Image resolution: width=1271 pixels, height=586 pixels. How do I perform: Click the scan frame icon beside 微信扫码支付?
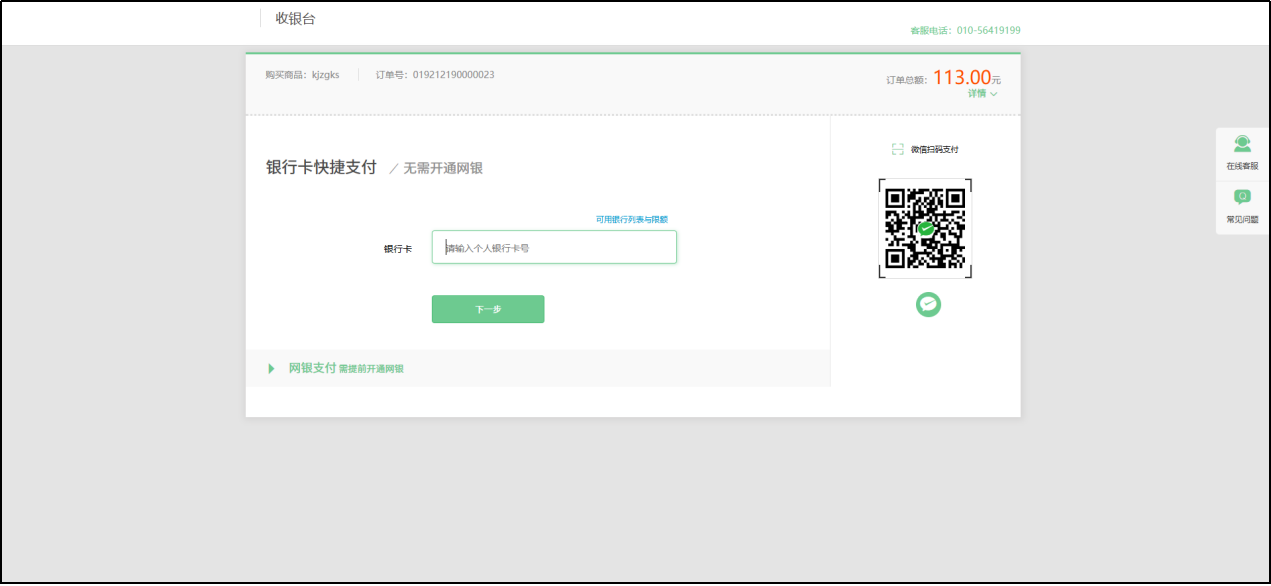(x=898, y=149)
